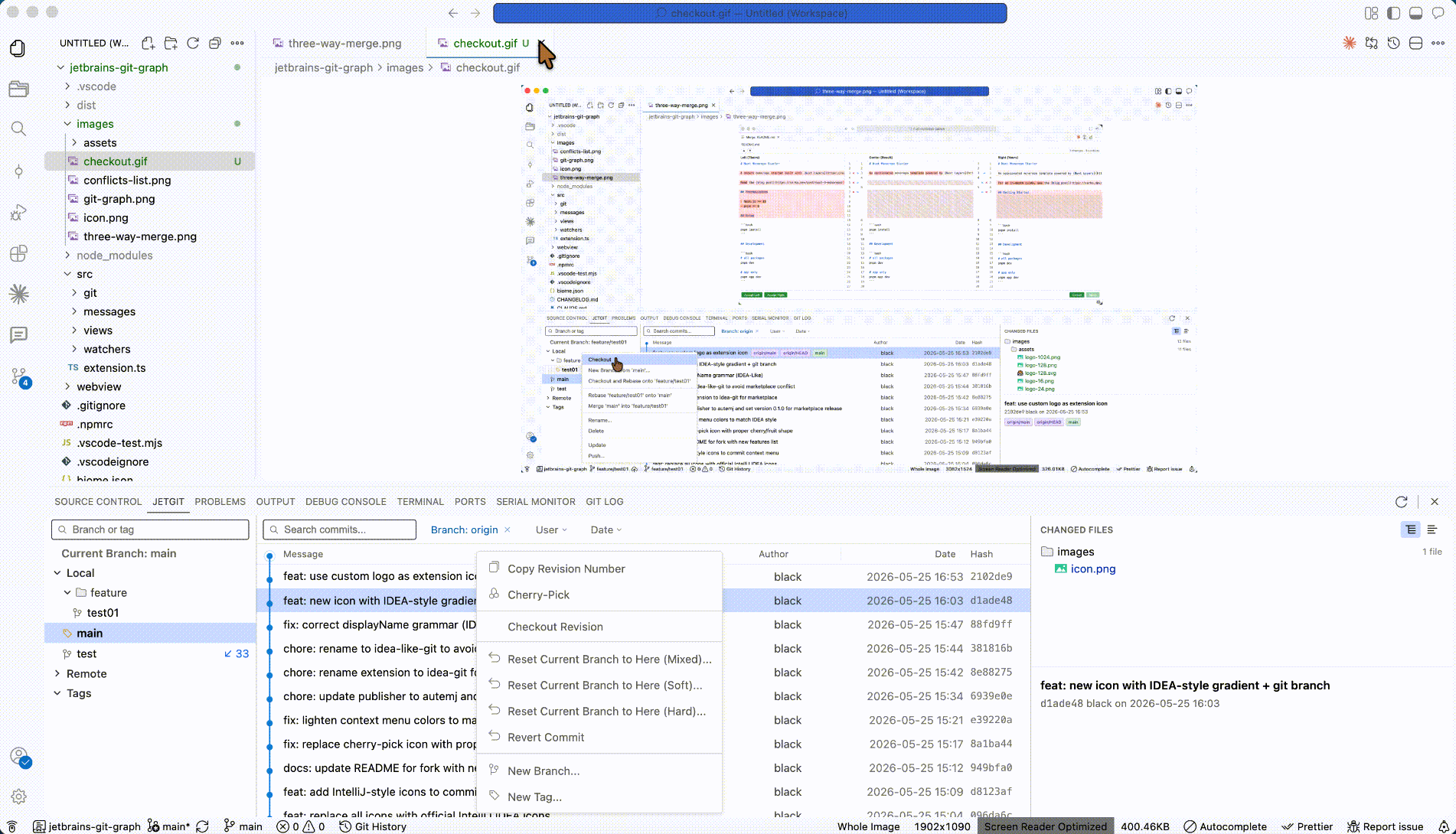Switch changed files to tree view
Viewport: 1456px width, 834px height.
[1411, 529]
